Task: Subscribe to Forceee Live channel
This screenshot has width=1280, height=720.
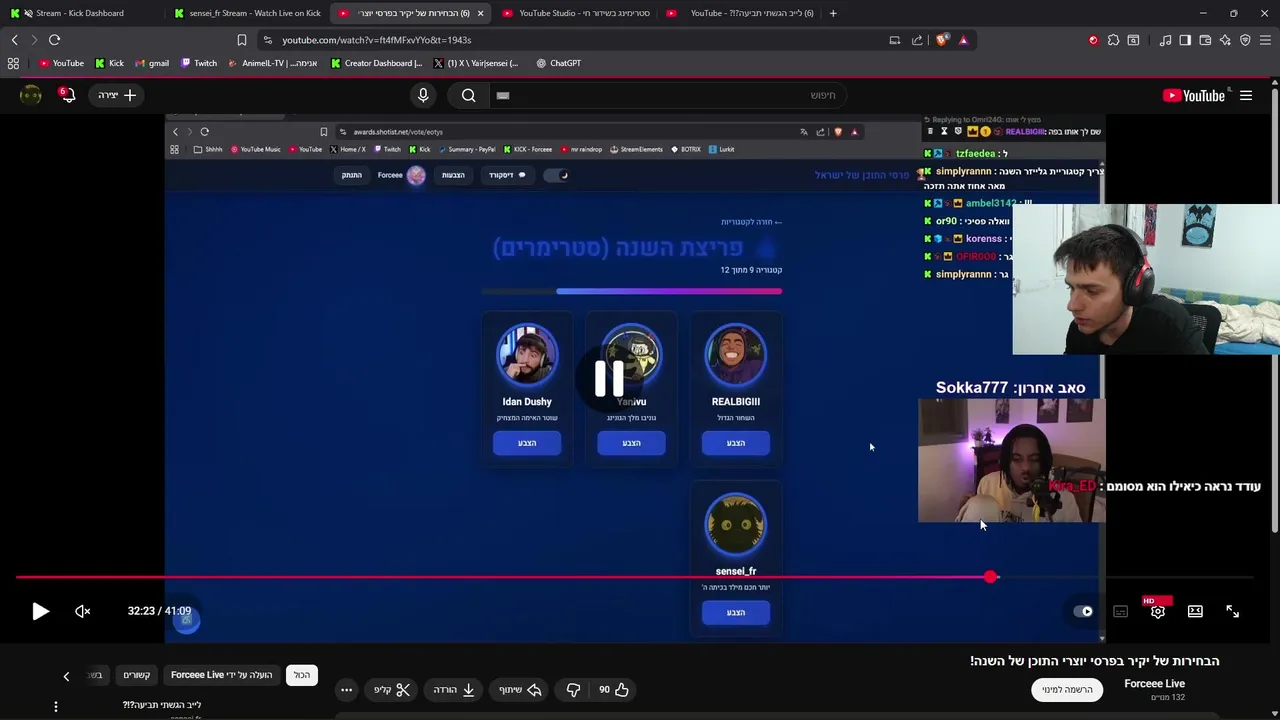Action: pos(1067,689)
